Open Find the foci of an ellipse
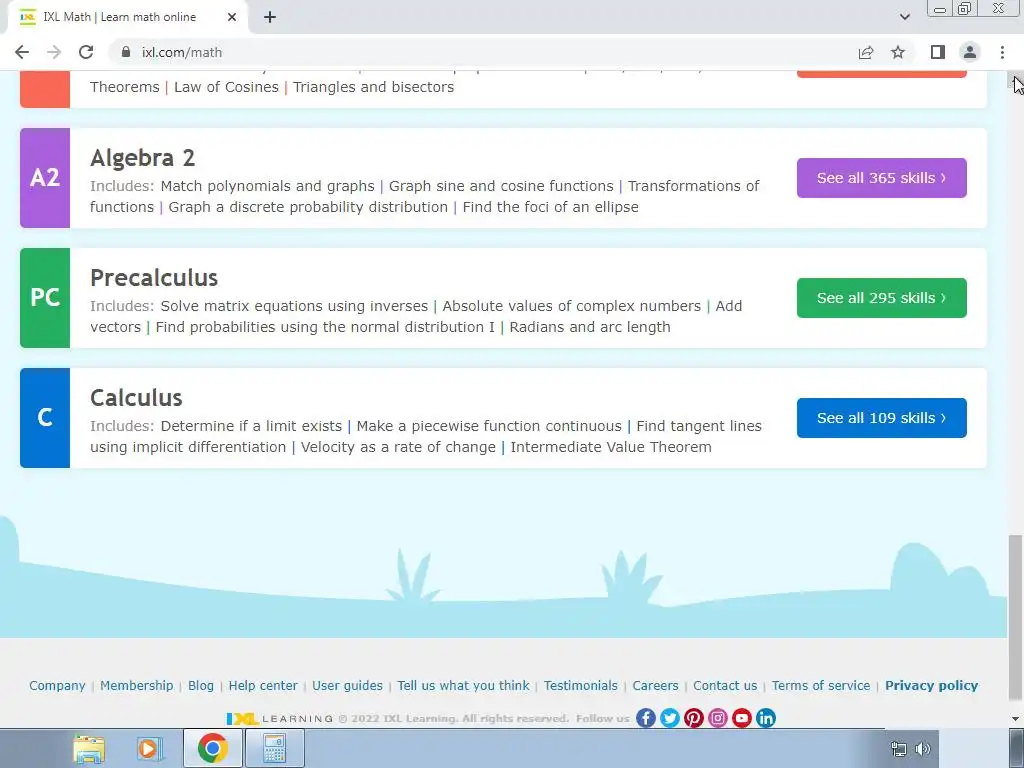 pos(551,207)
